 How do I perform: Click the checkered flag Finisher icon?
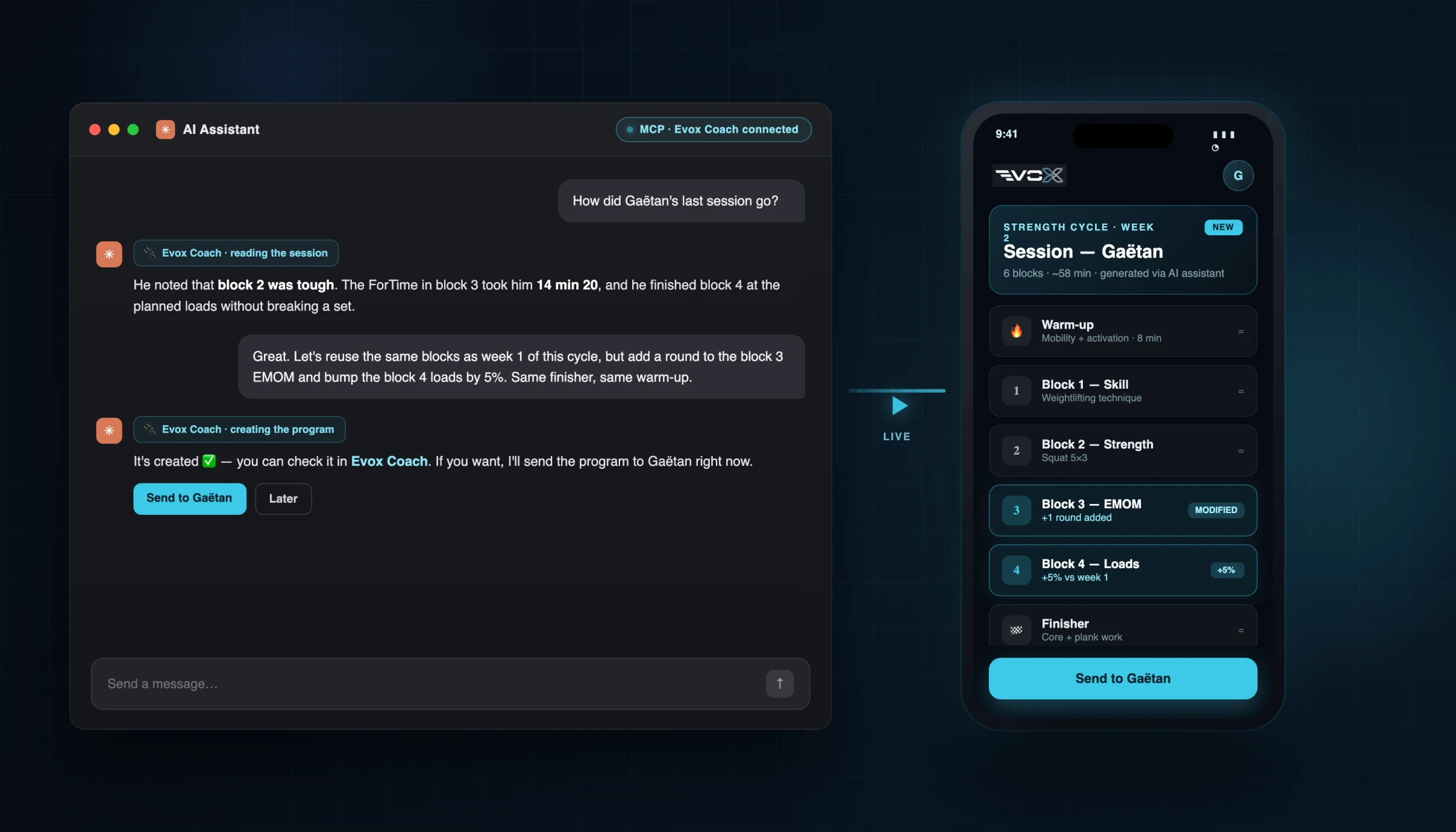tap(1017, 630)
